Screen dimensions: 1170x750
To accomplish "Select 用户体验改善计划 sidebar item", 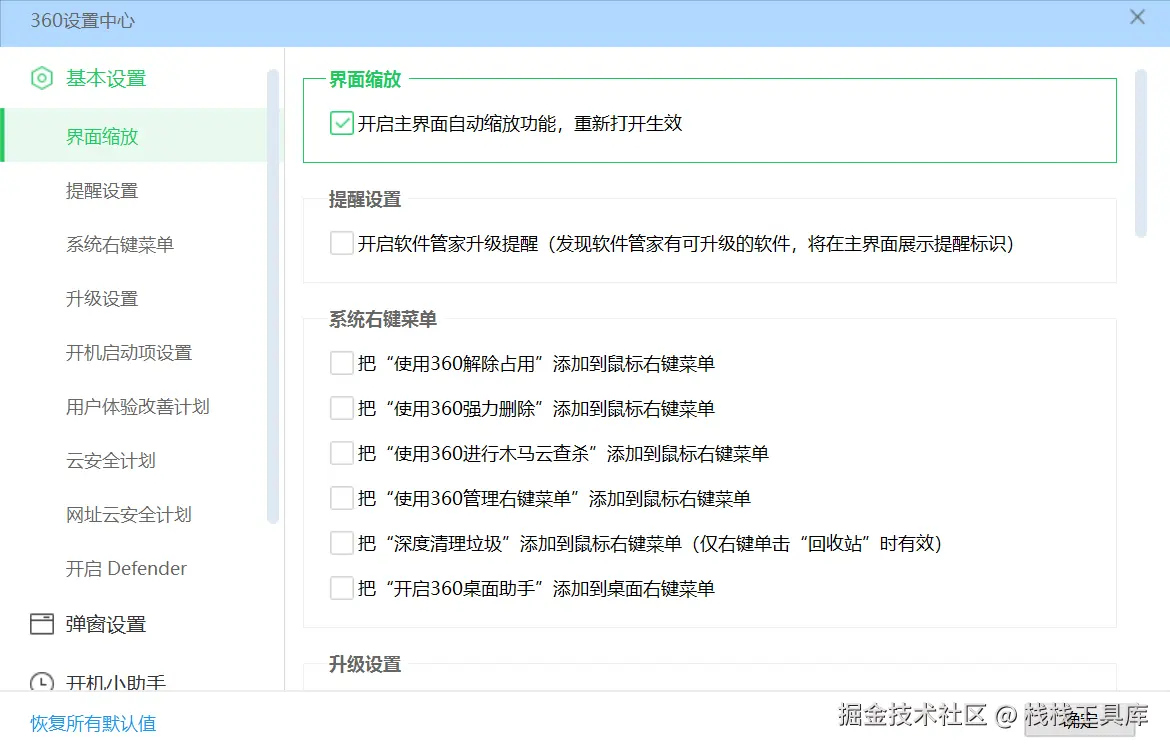I will pos(138,407).
